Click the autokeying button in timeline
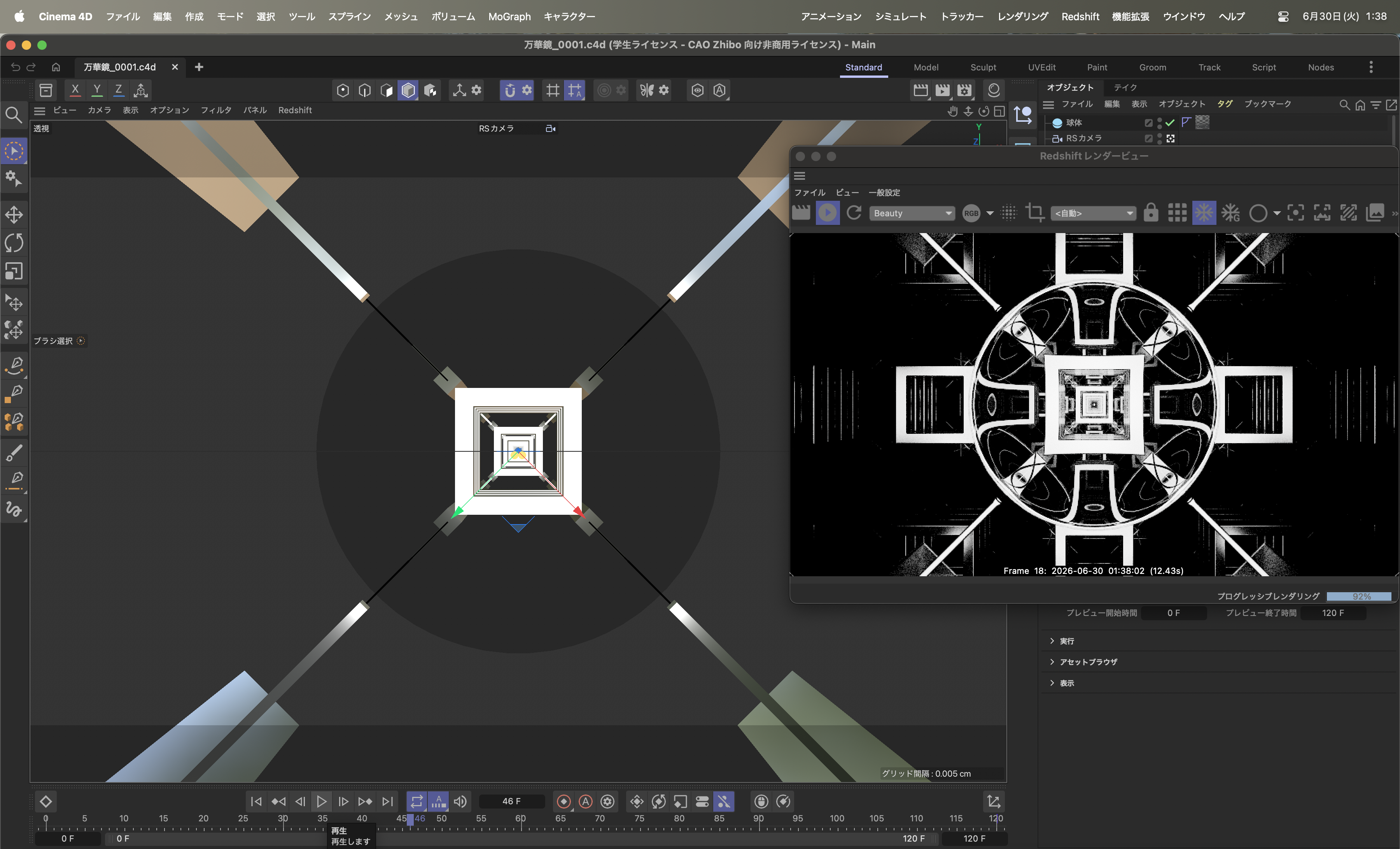Viewport: 1400px width, 849px height. 586,802
